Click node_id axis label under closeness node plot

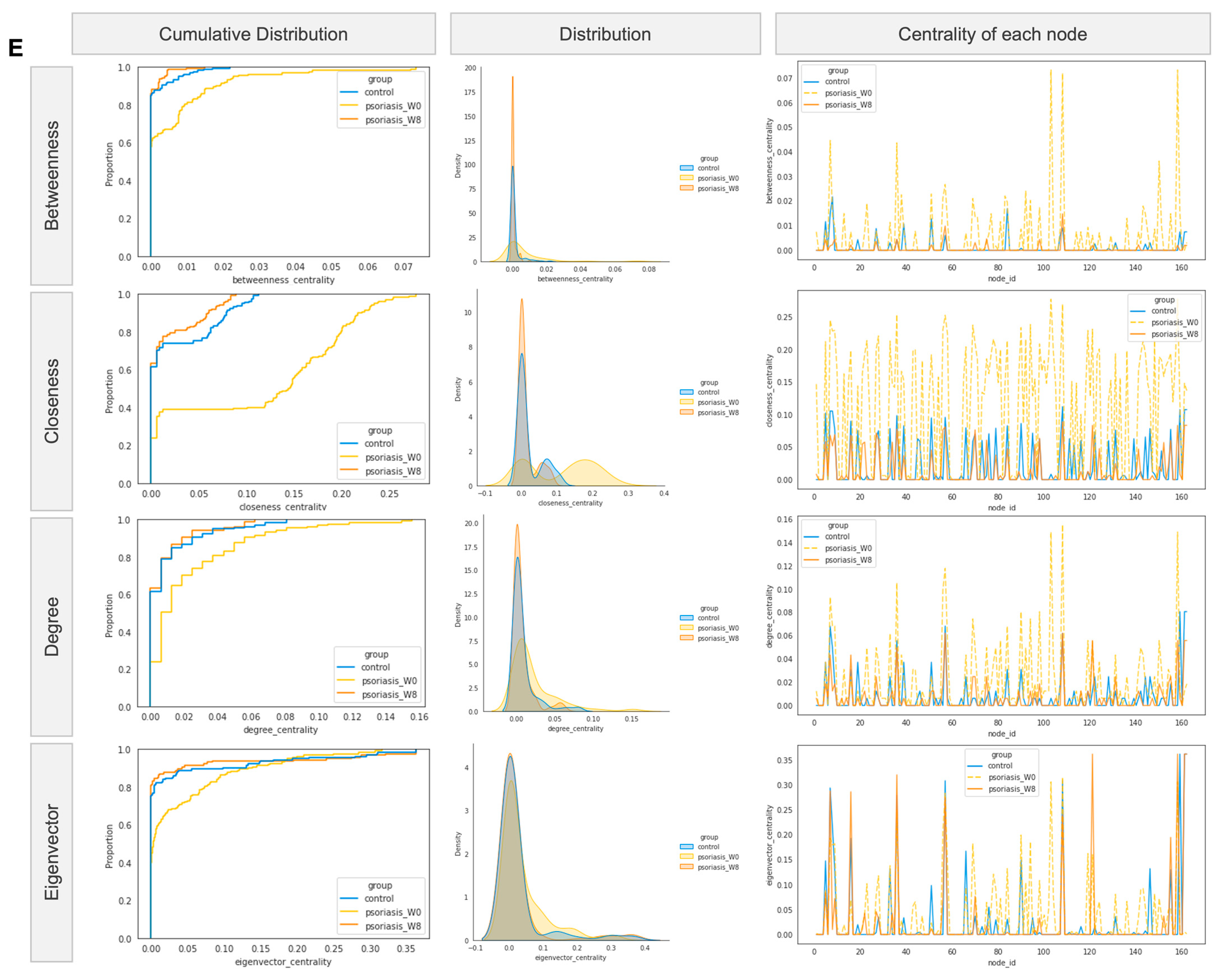tap(1001, 508)
